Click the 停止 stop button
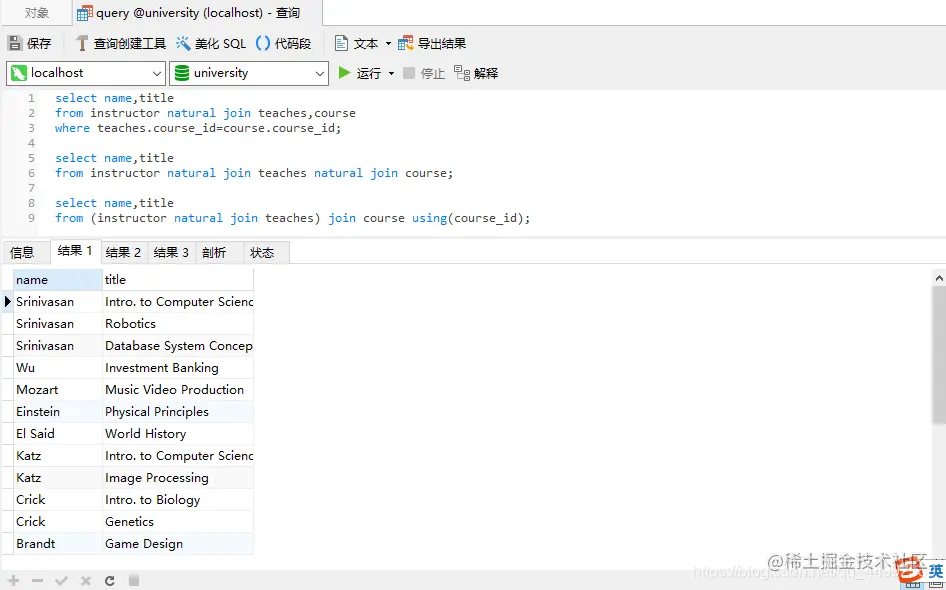946x590 pixels. [x=424, y=73]
